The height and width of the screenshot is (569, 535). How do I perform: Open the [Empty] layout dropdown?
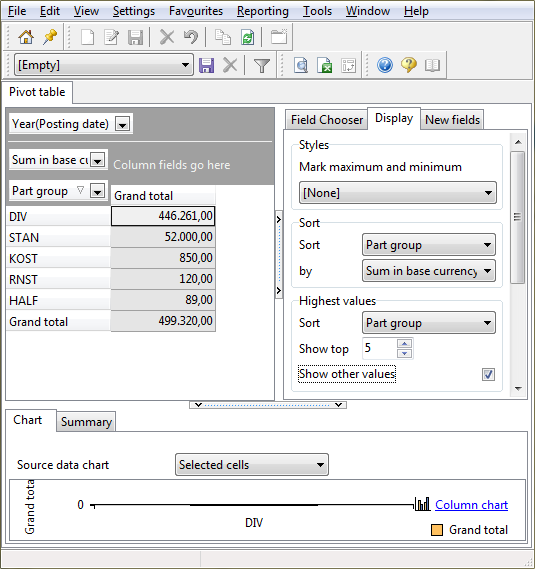point(185,65)
